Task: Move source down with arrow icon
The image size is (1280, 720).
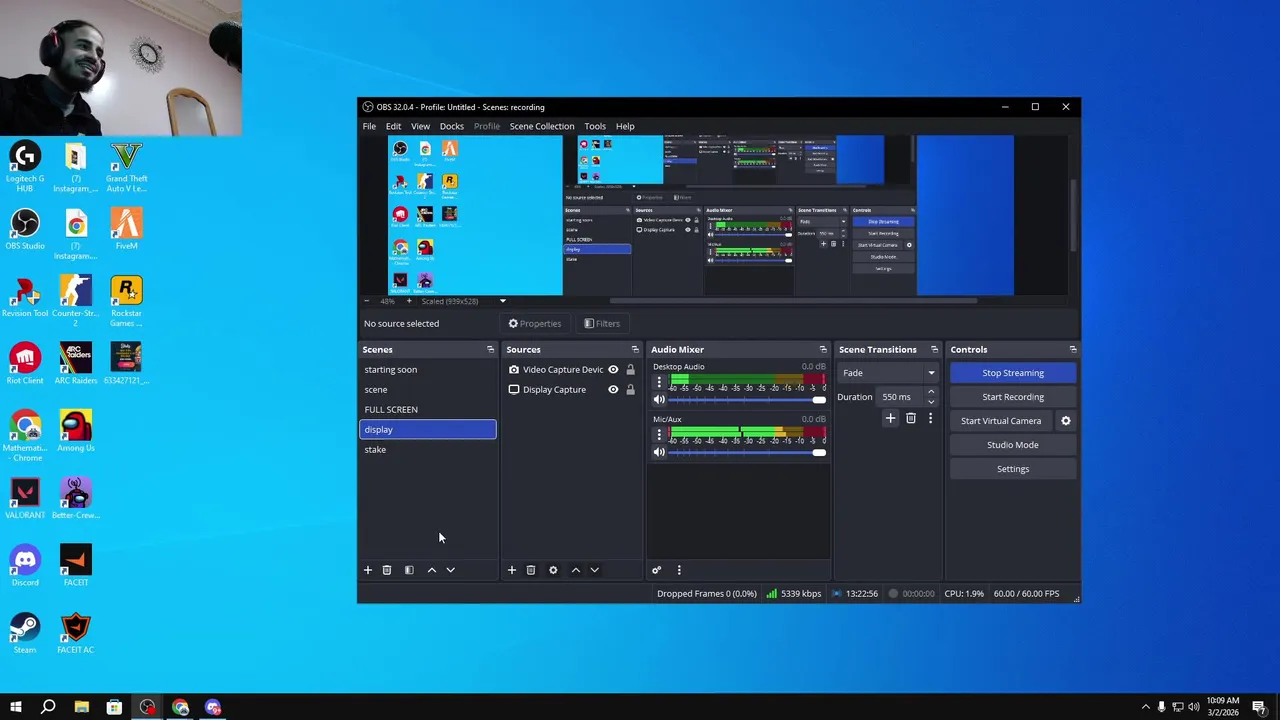Action: pyautogui.click(x=594, y=570)
